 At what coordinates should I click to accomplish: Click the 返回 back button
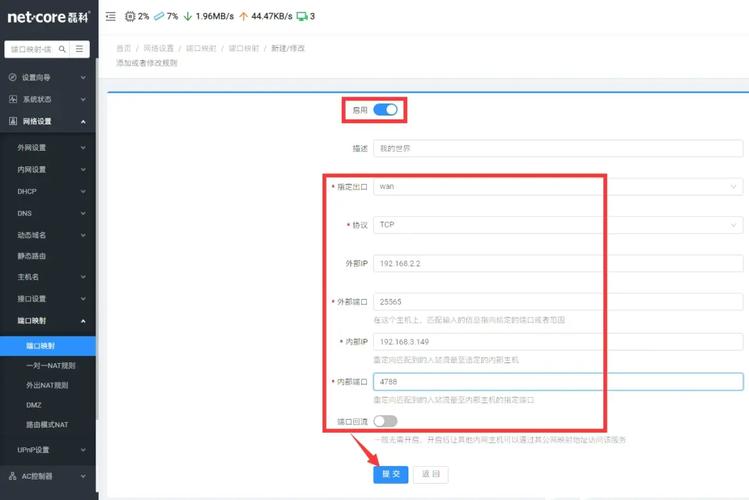coord(431,474)
